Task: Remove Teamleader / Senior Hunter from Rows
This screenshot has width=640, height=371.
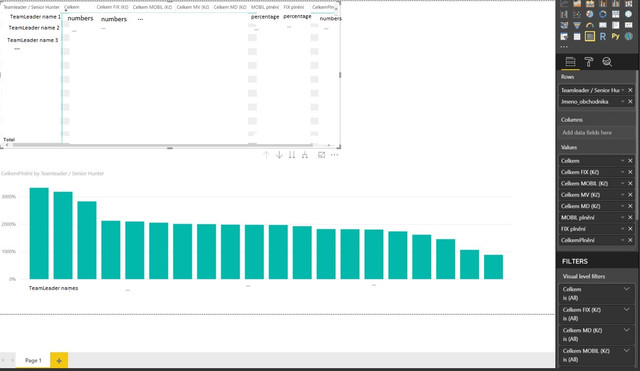Action: [x=630, y=90]
